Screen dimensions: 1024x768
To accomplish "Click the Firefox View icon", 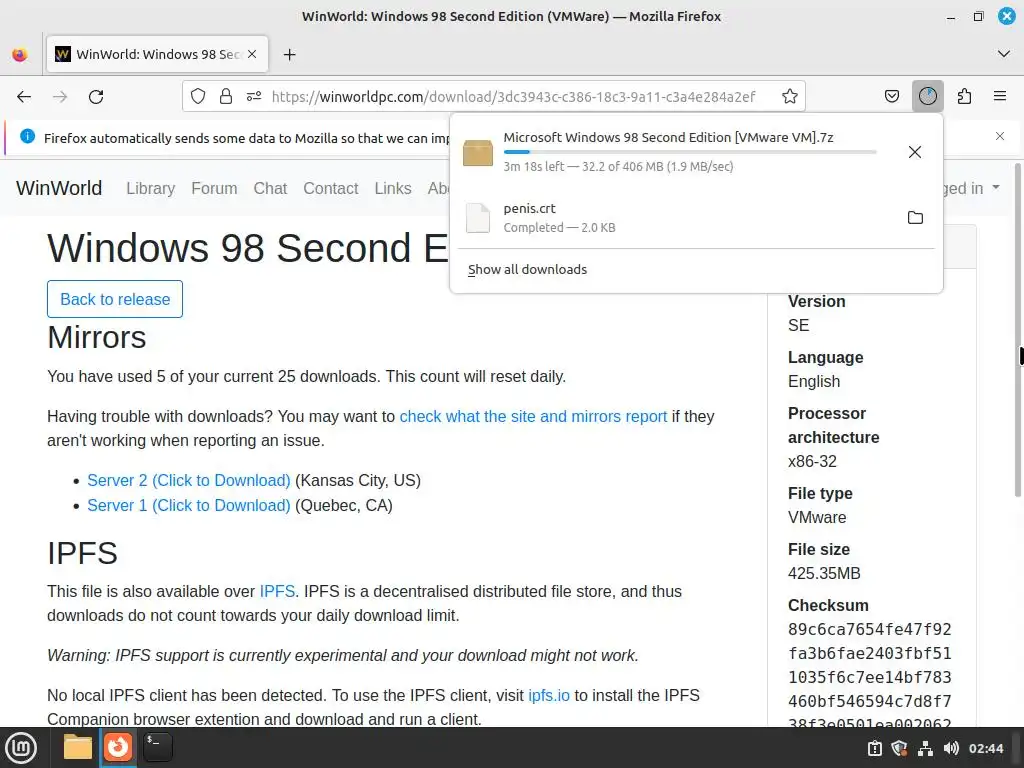I will click(x=20, y=55).
